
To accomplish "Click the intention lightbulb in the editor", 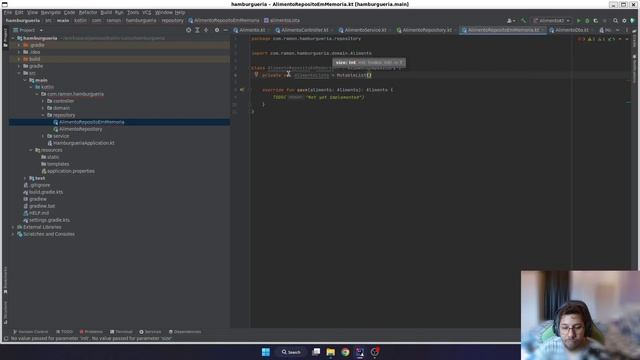I will (256, 75).
